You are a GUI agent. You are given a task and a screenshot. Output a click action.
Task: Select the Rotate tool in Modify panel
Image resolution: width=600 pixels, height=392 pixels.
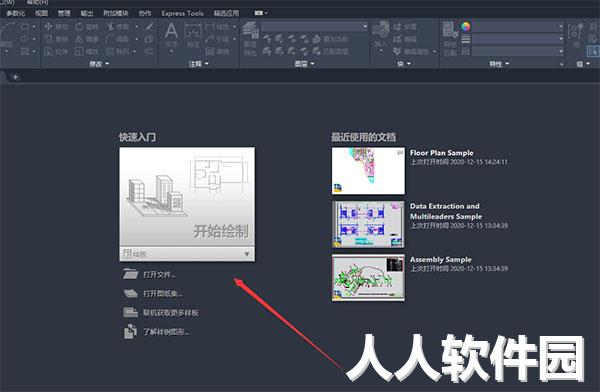pos(87,26)
